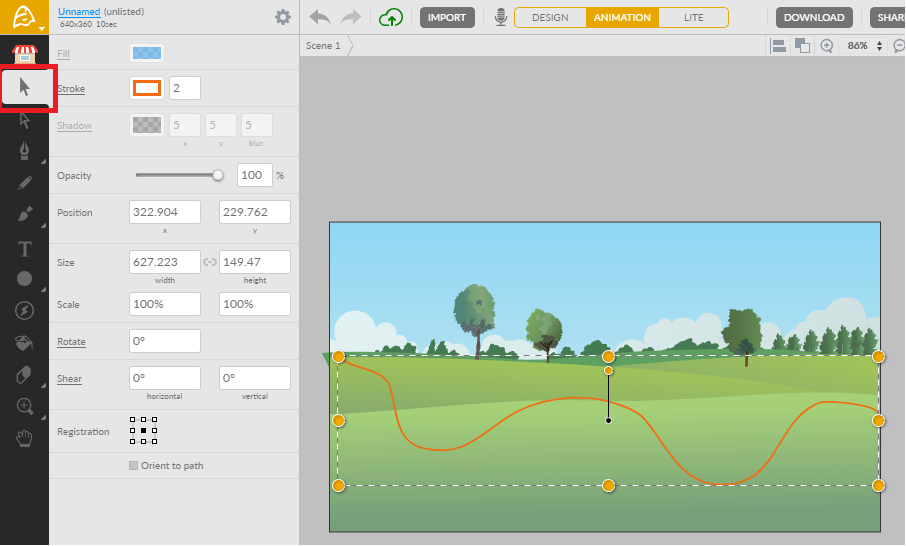Switch to the Lite mode tab
The image size is (906, 546).
[x=693, y=17]
